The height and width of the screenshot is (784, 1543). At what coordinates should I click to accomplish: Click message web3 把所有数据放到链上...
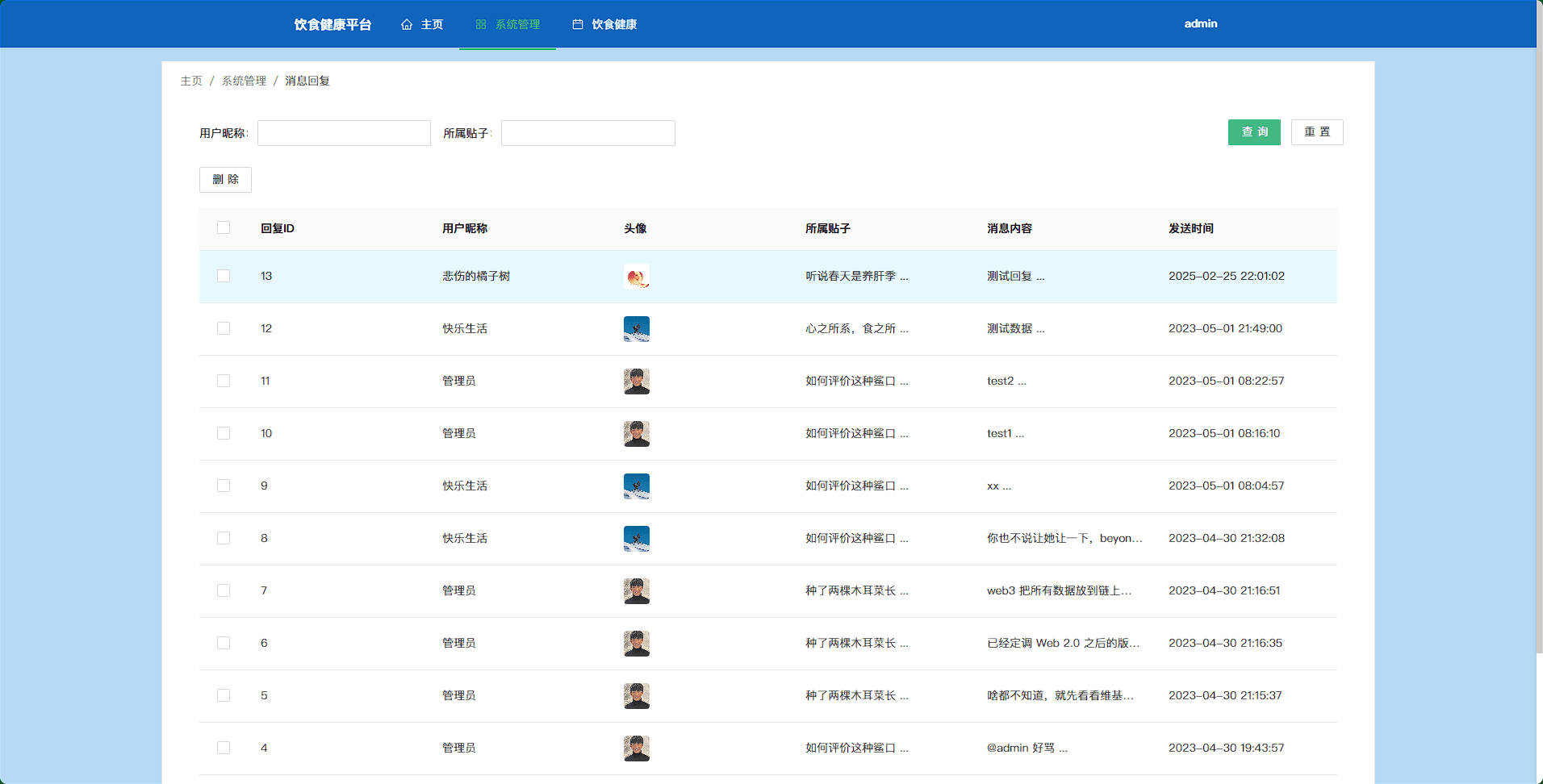coord(1059,590)
